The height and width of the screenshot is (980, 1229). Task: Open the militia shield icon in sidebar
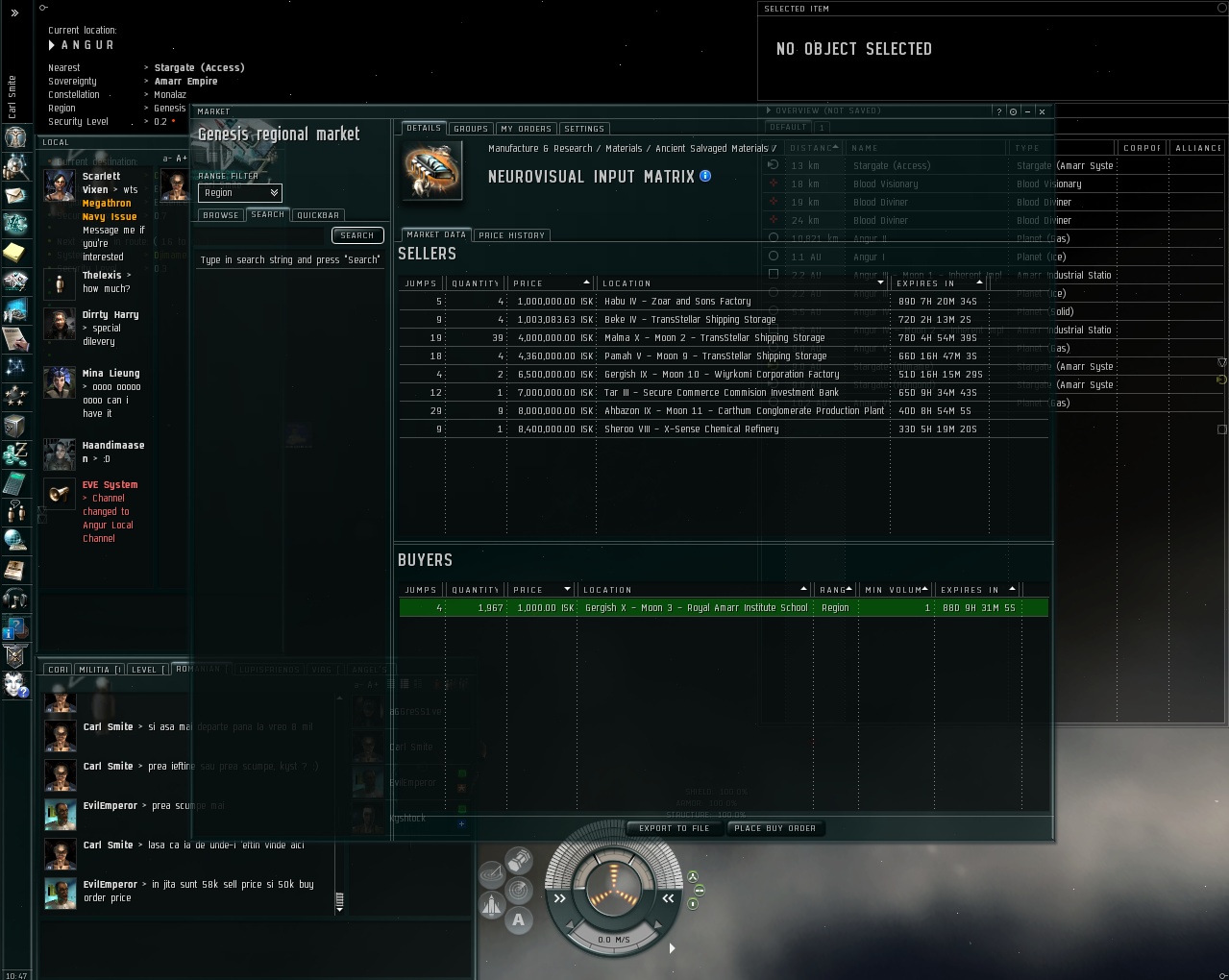pos(15,656)
